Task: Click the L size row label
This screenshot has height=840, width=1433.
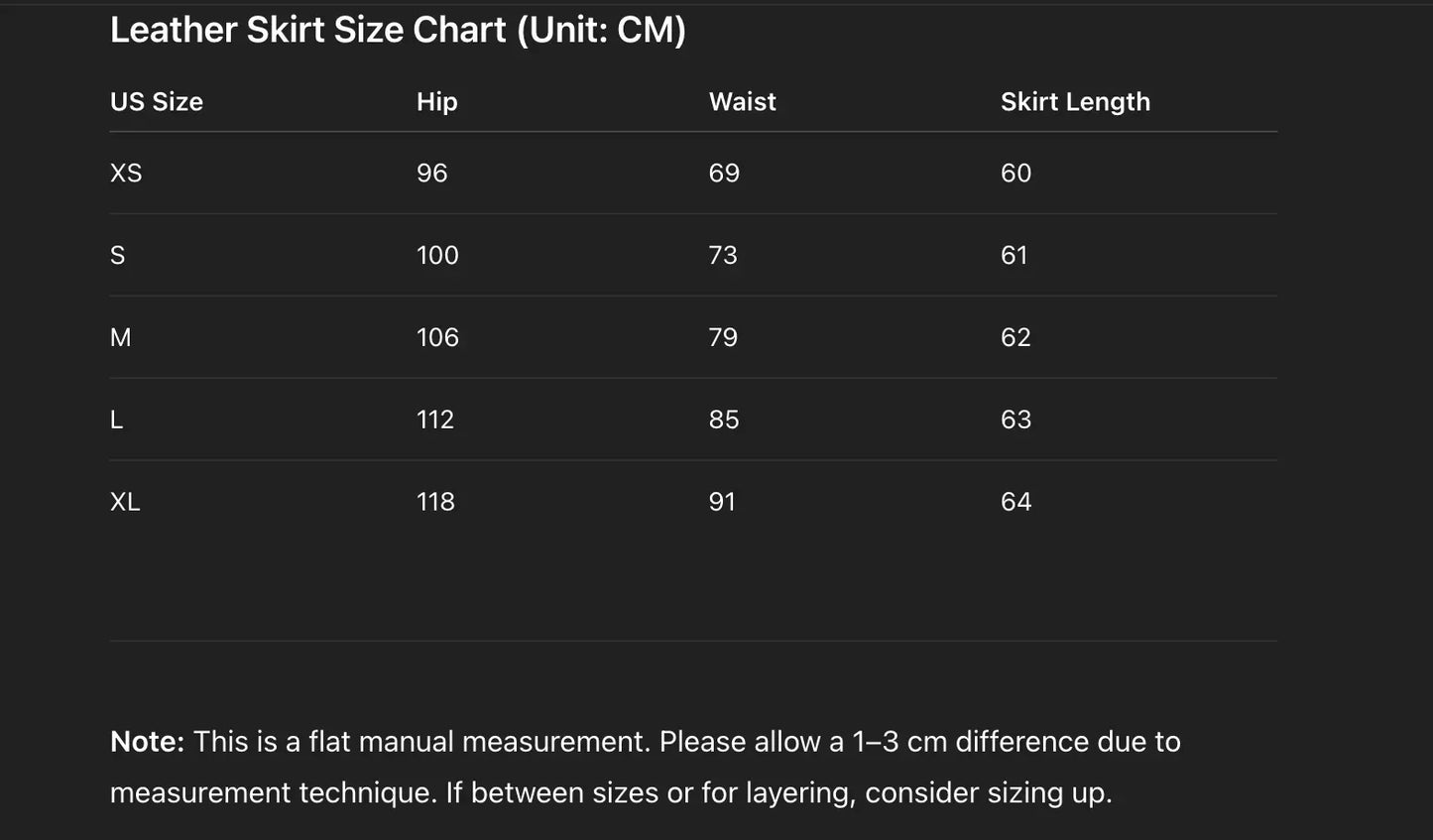Action: pyautogui.click(x=117, y=420)
